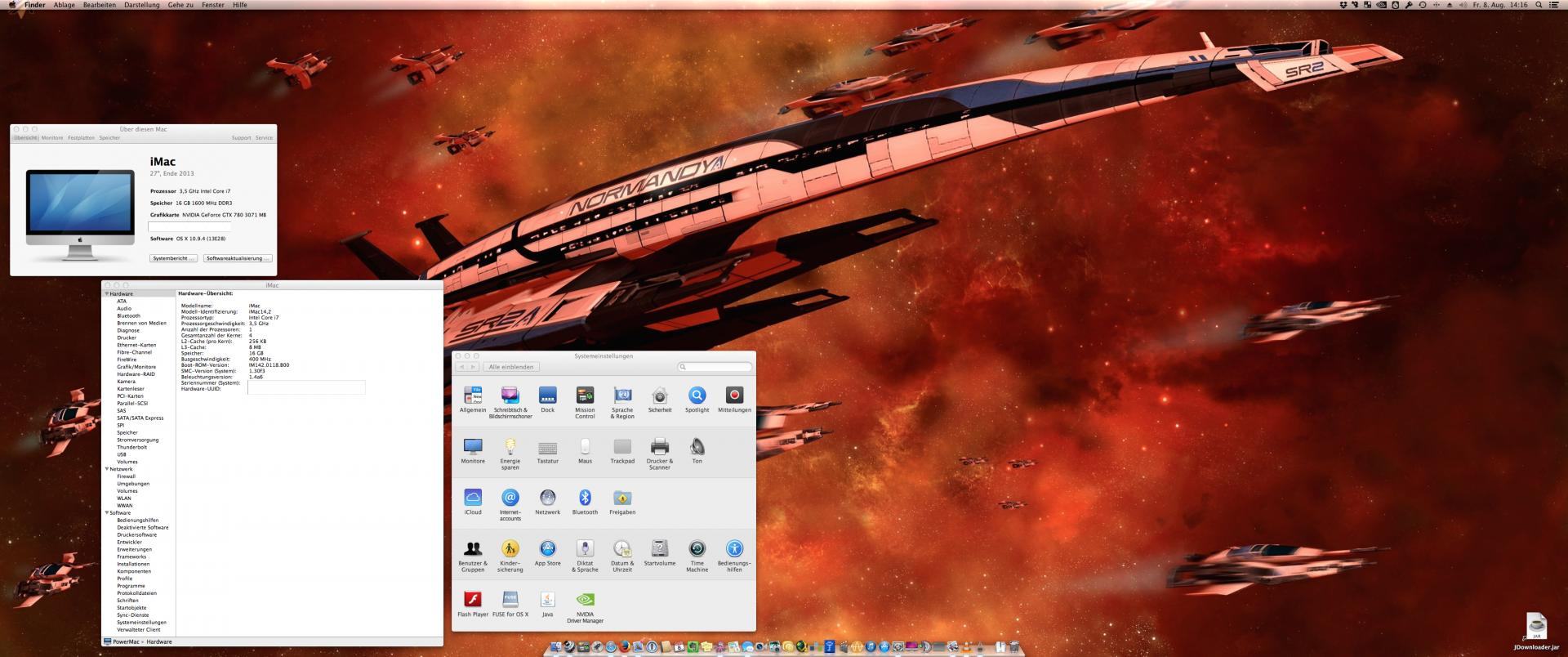
Task: Open the Support link
Action: [x=241, y=138]
